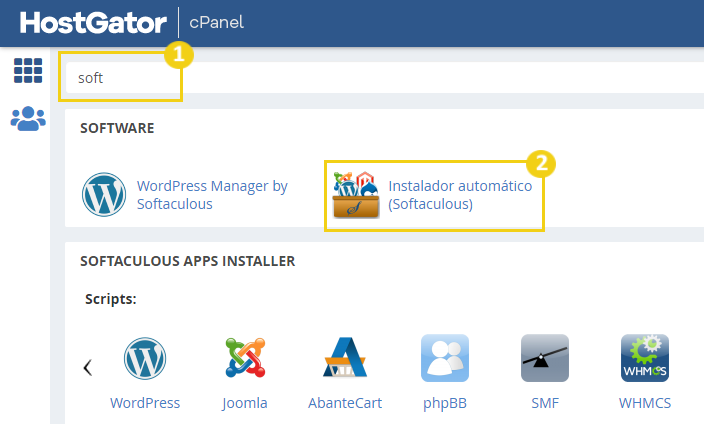704x424 pixels.
Task: Open WordPress Manager by Softaculous link
Action: pos(212,195)
